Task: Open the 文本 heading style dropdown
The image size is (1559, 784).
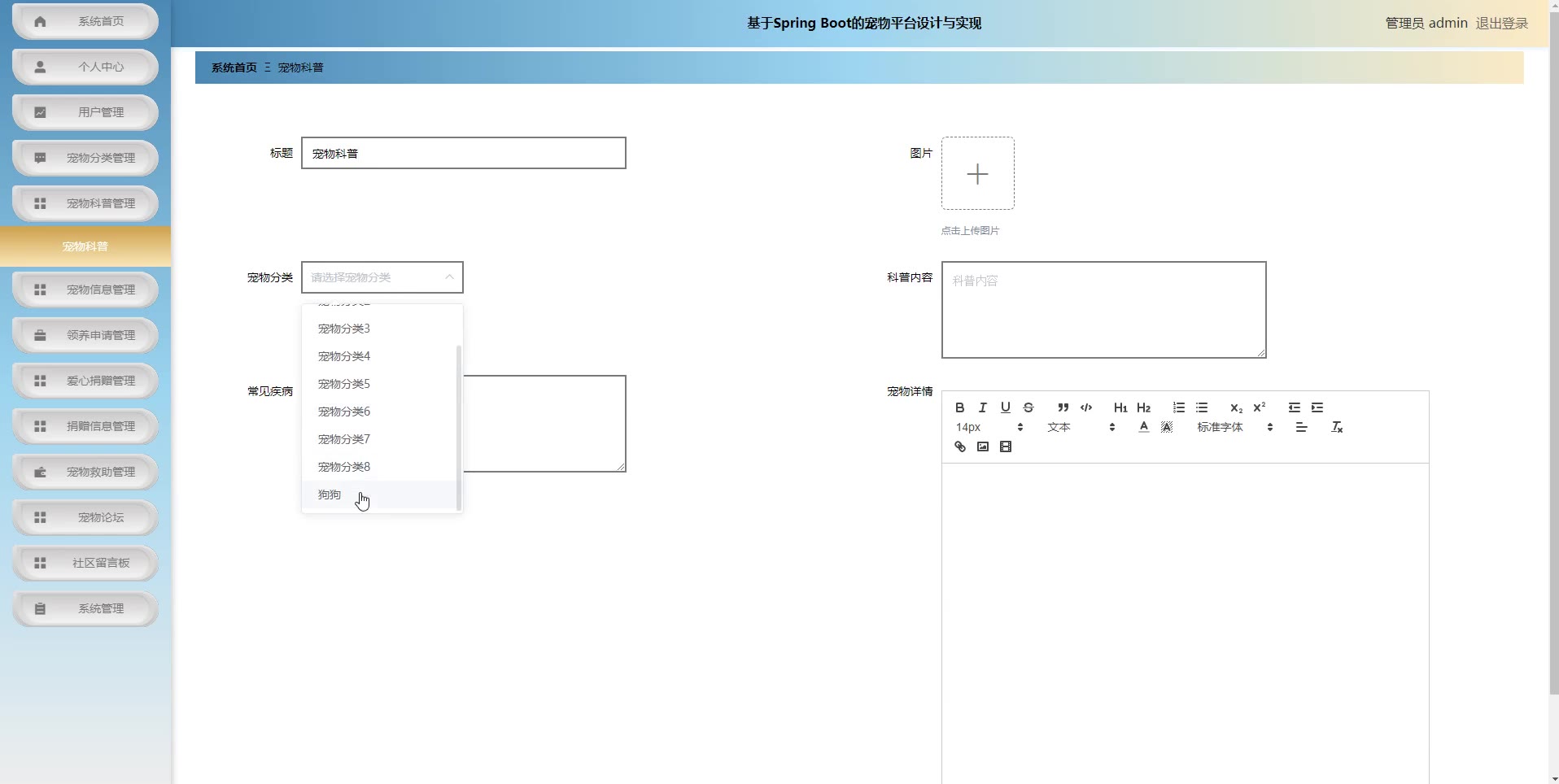Action: [x=1081, y=427]
